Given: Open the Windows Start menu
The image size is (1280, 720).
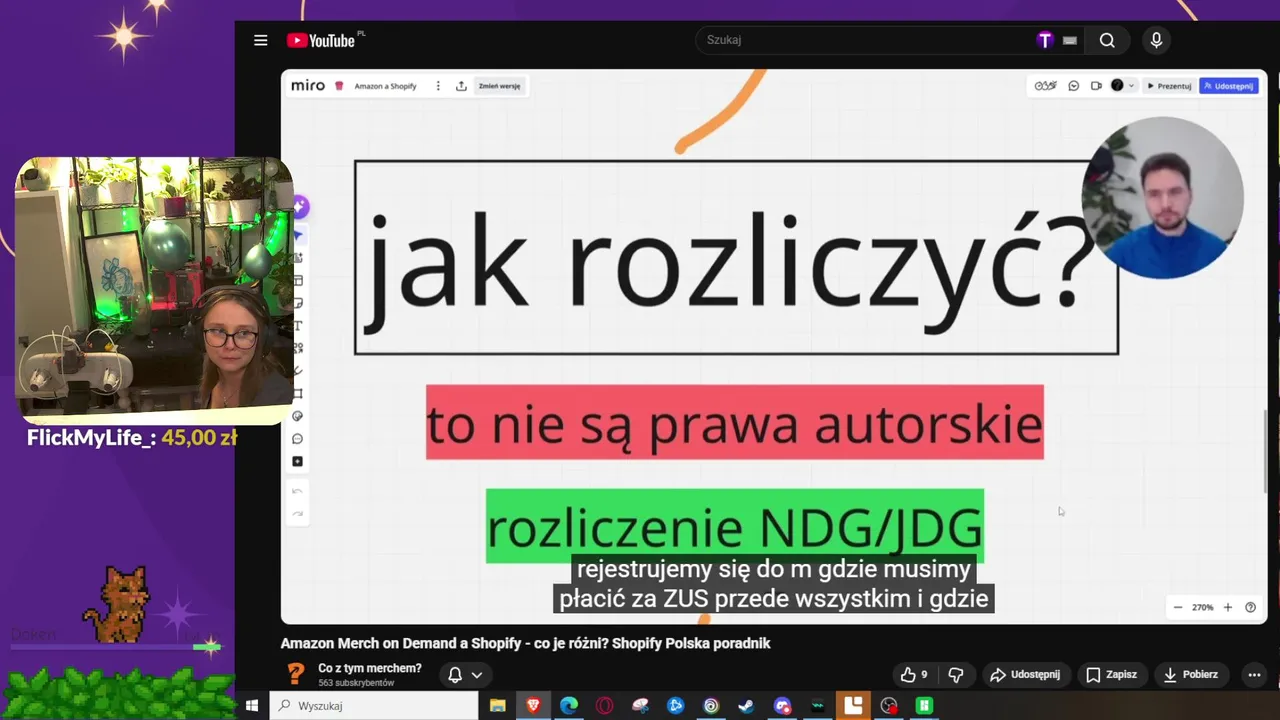Looking at the screenshot, I should 252,705.
